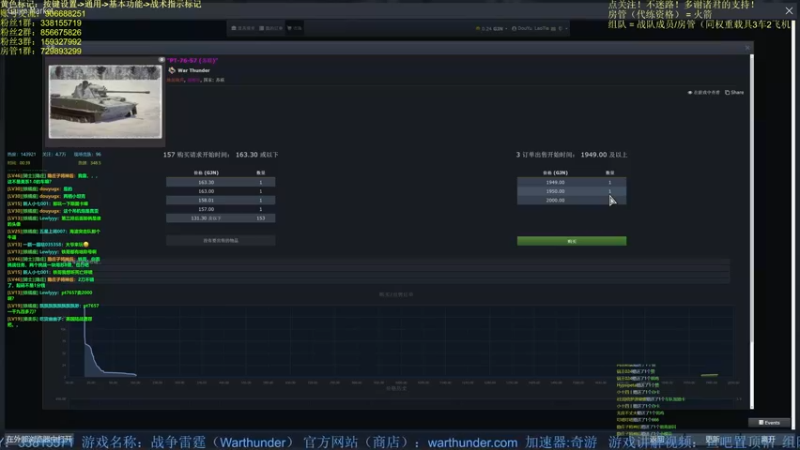
Task: Click the 163.30 or below buy summary
Action: point(220,155)
